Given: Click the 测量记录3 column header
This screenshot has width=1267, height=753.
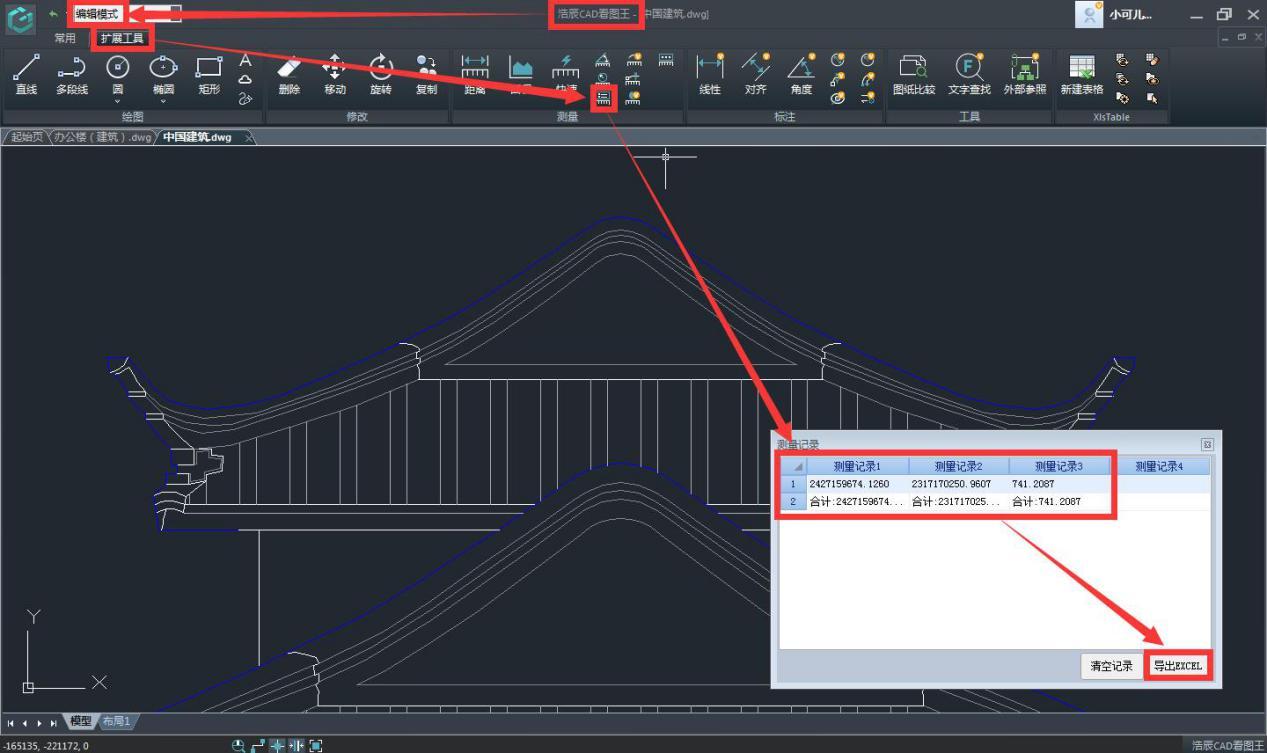Looking at the screenshot, I should (1059, 466).
